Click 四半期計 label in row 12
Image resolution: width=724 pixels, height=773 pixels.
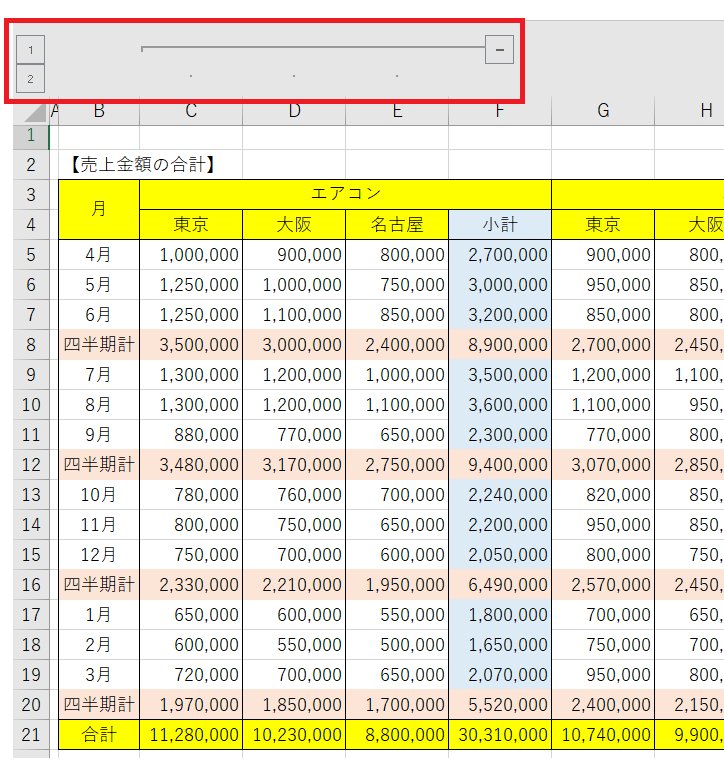tap(99, 464)
